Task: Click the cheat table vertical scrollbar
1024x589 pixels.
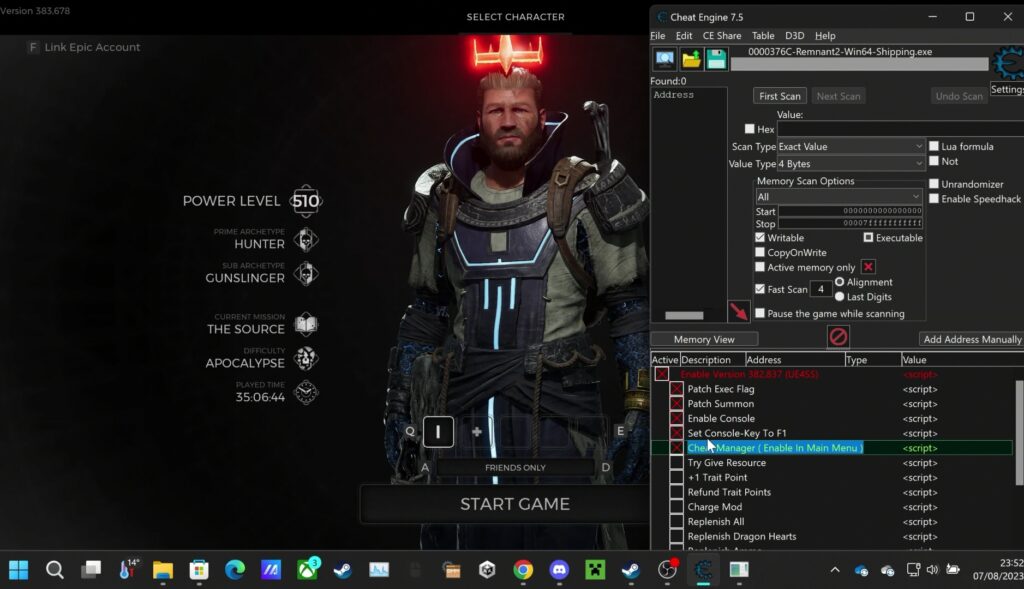Action: 1019,432
